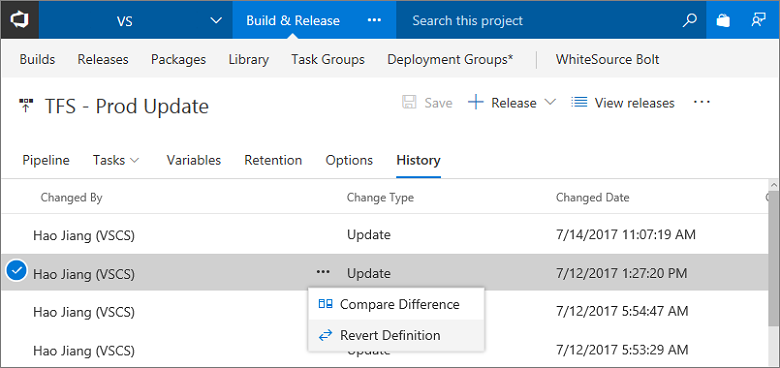Click the search magnifier icon

tap(689, 20)
